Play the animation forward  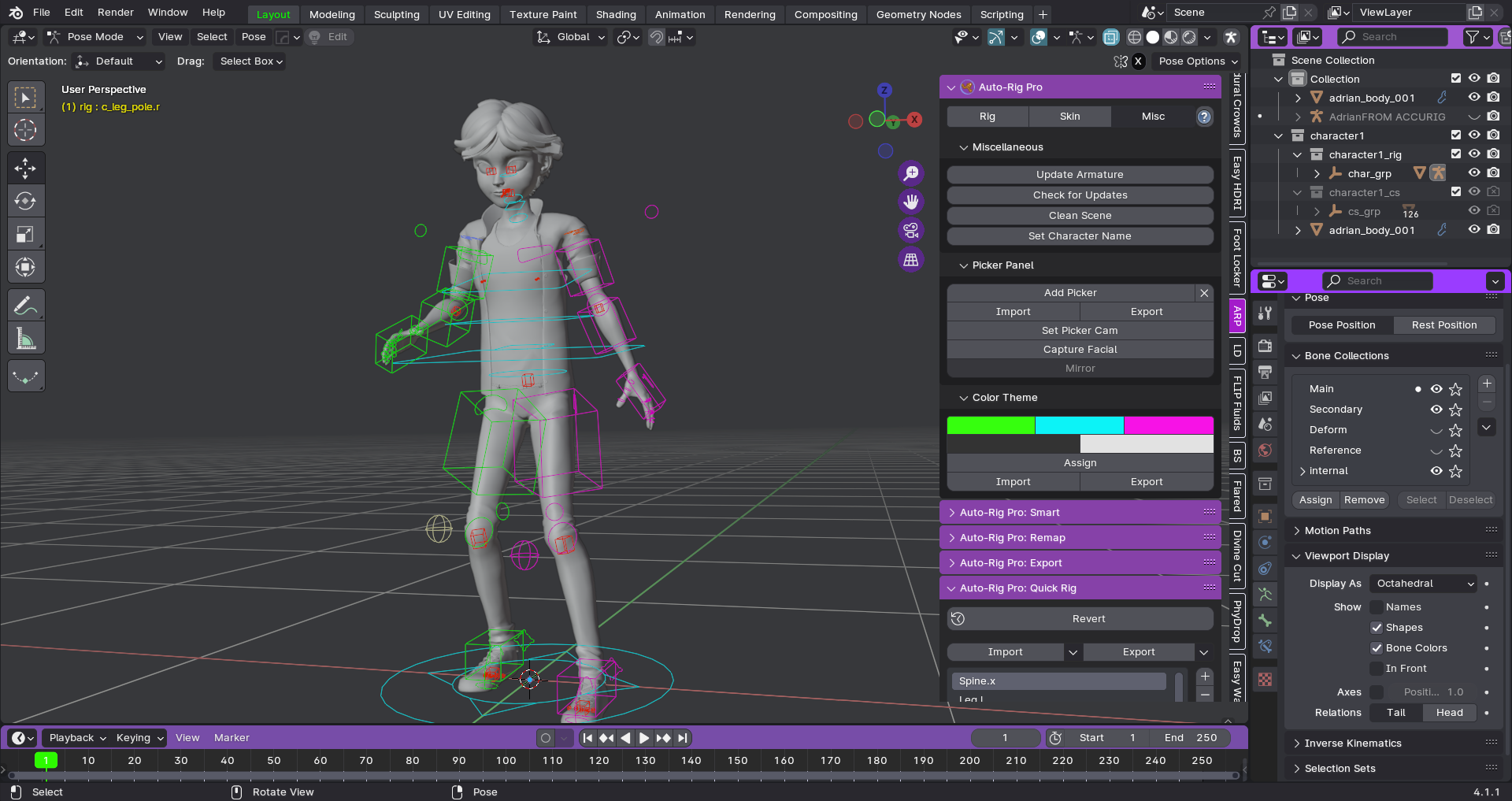tap(644, 738)
